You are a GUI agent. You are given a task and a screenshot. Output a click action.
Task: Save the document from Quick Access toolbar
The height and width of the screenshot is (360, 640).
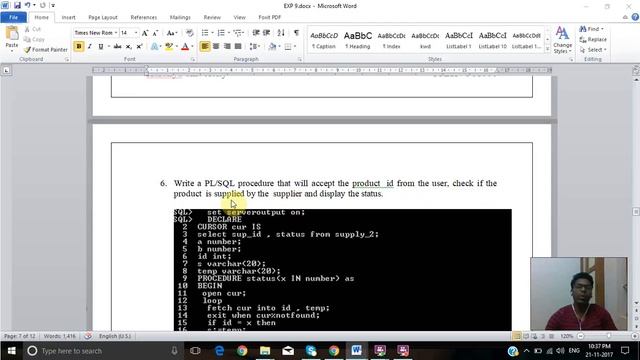[x=17, y=6]
